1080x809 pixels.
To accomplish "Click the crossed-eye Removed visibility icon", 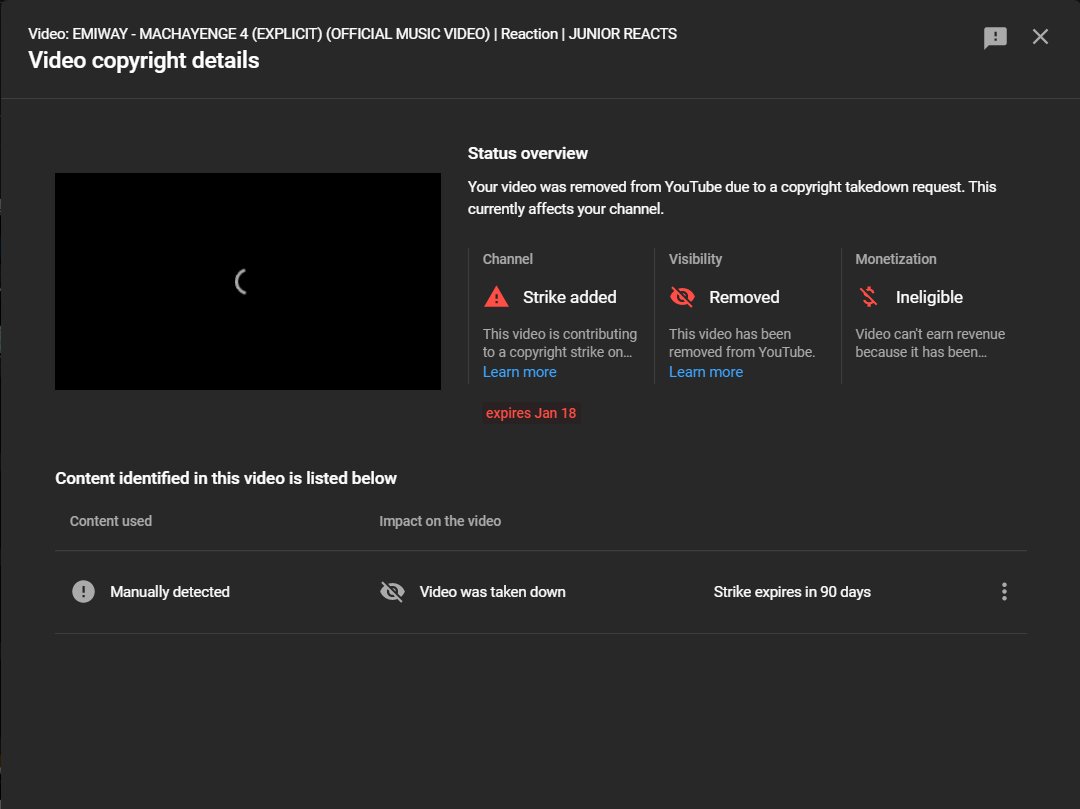I will 682,297.
